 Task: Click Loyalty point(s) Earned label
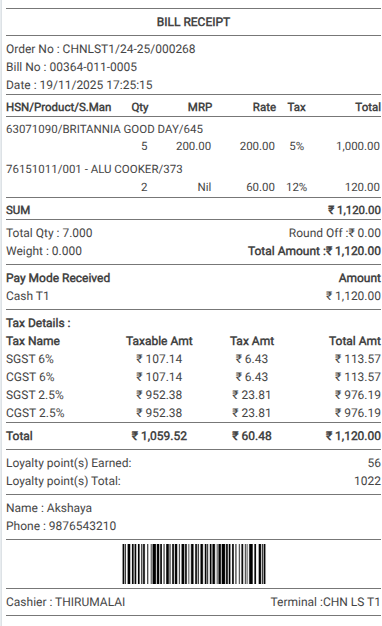coord(69,463)
